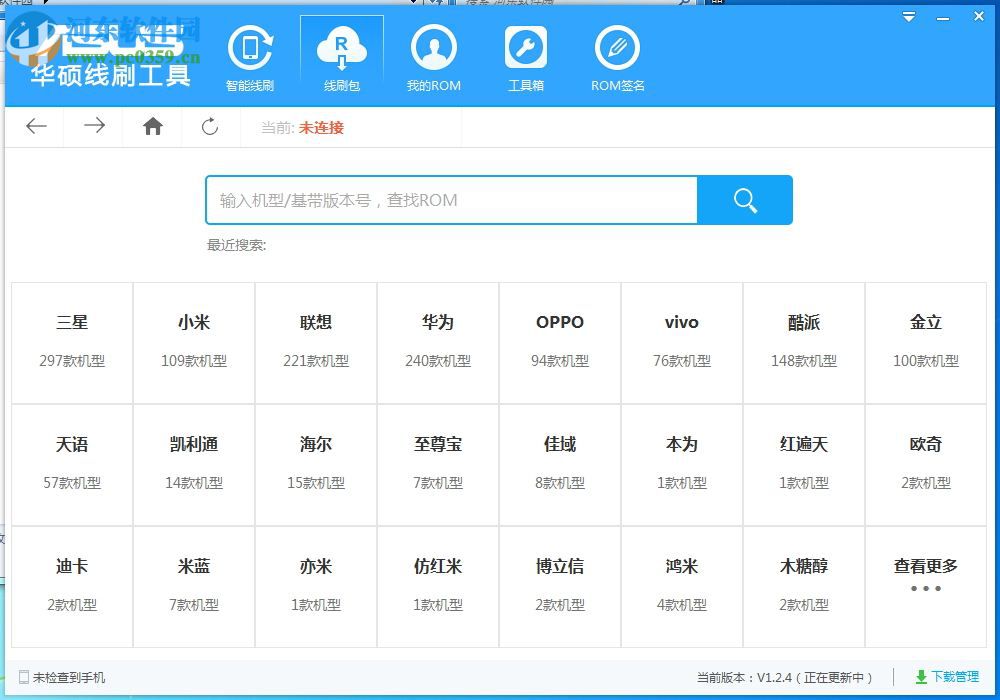Navigate forward using the right arrow
This screenshot has height=700, width=1000.
[94, 126]
